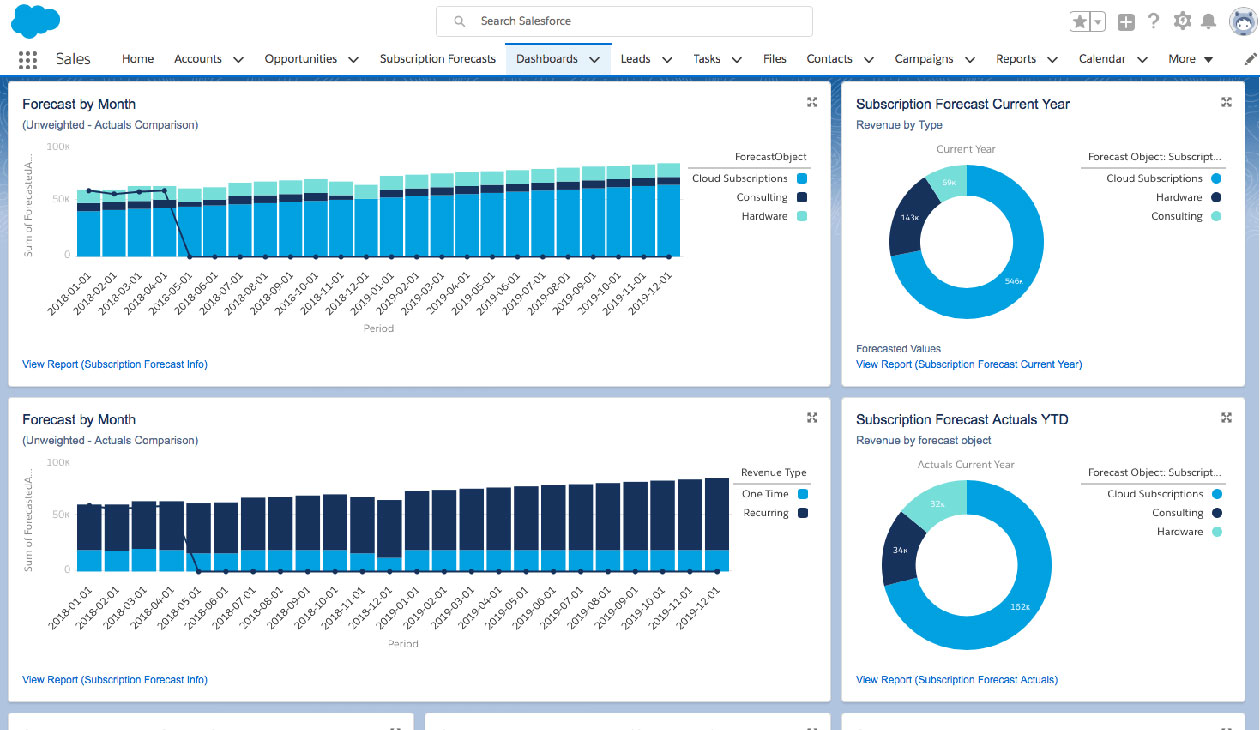Click the Salesforce cloud logo
Image resolution: width=1260 pixels, height=730 pixels.
(x=36, y=20)
